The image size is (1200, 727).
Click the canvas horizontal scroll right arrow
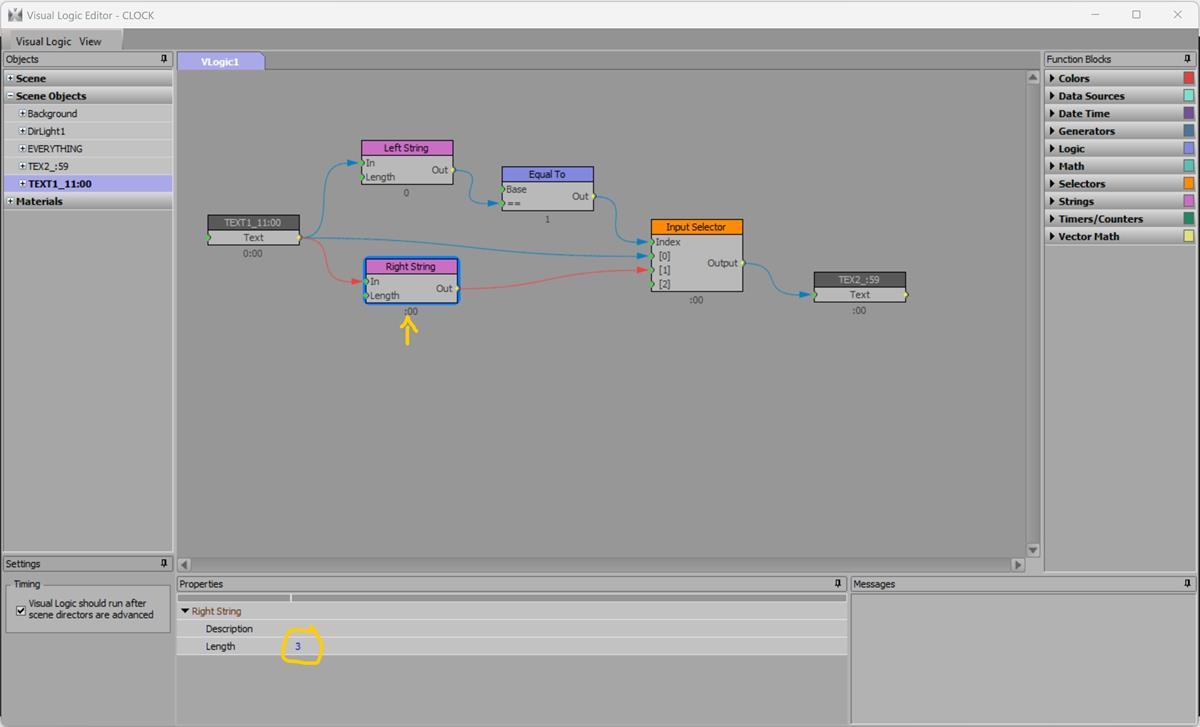(x=1018, y=565)
